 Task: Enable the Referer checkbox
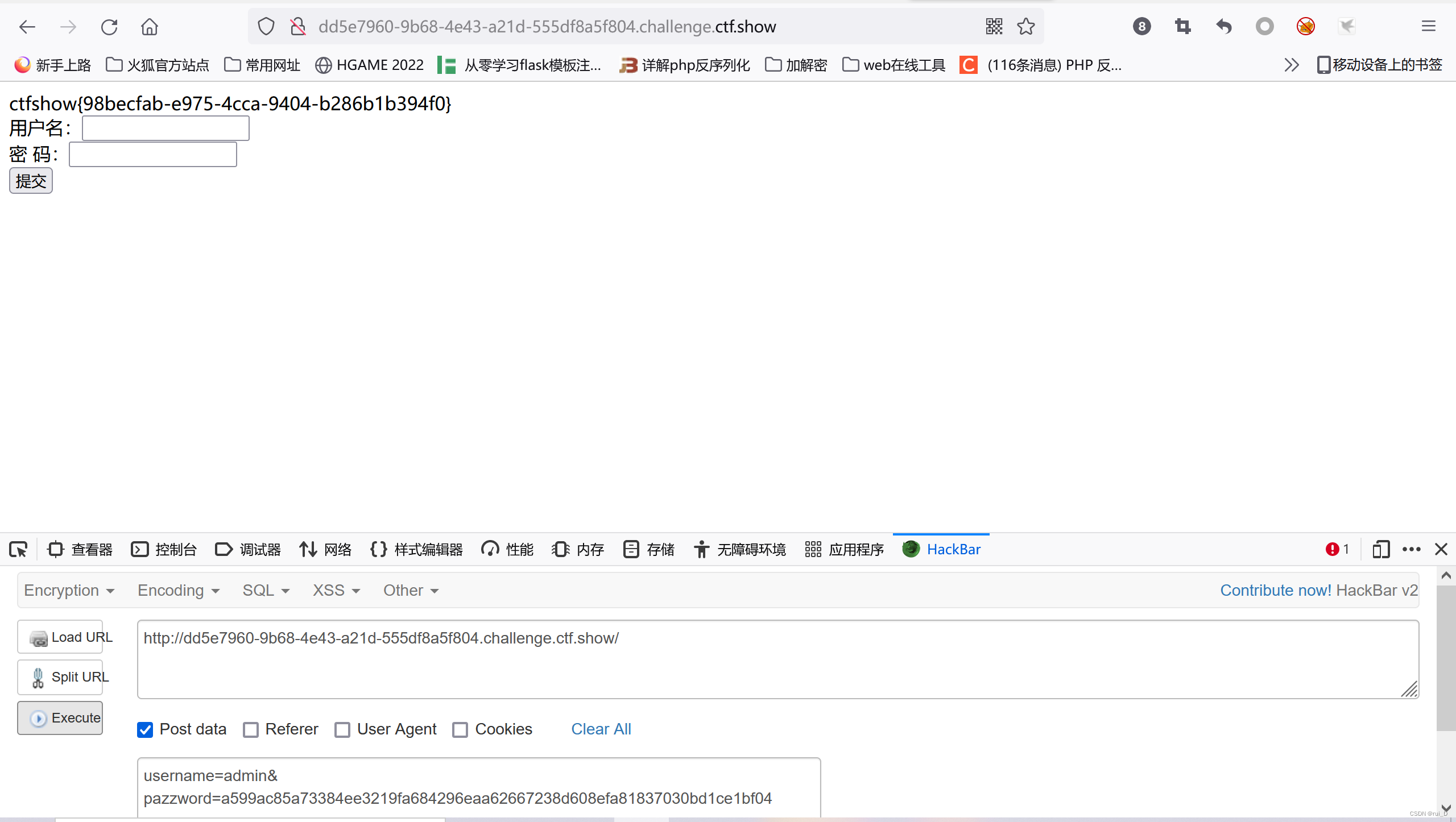252,729
